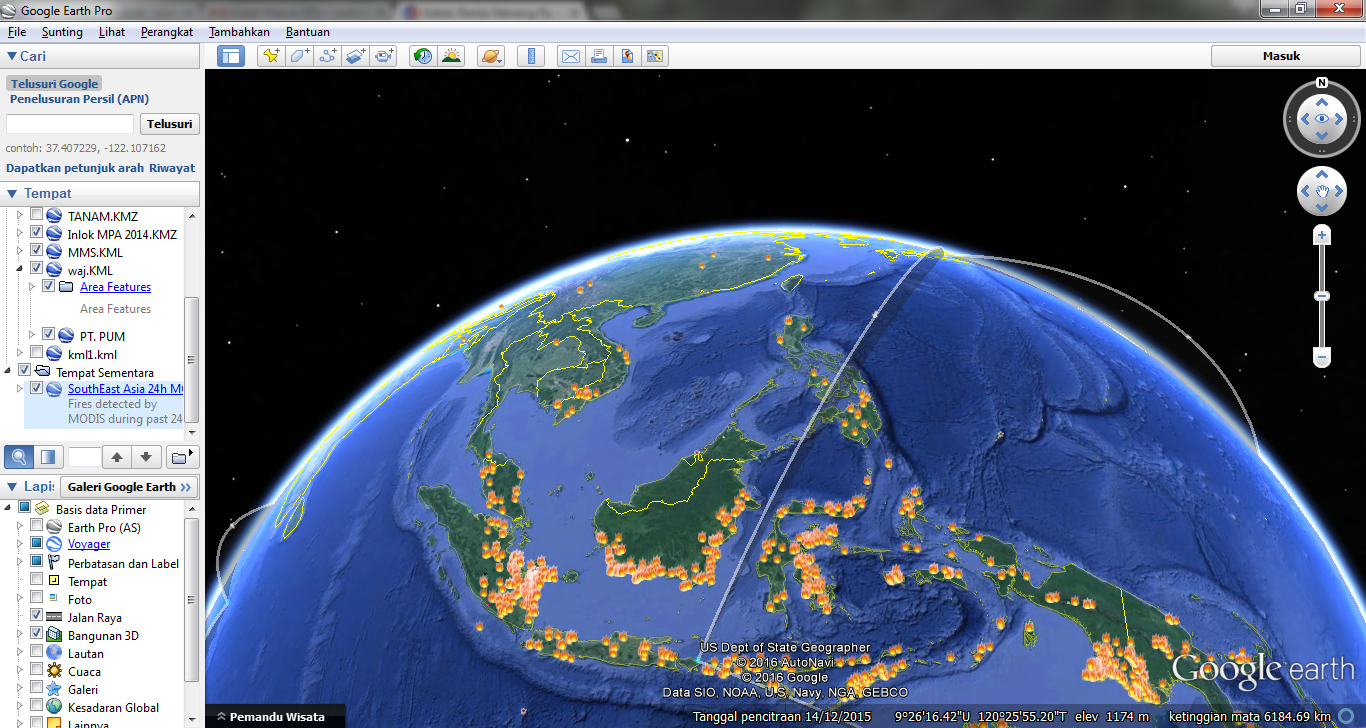Enable the Cuaca layer checkbox
This screenshot has height=728, width=1366.
tap(36, 670)
